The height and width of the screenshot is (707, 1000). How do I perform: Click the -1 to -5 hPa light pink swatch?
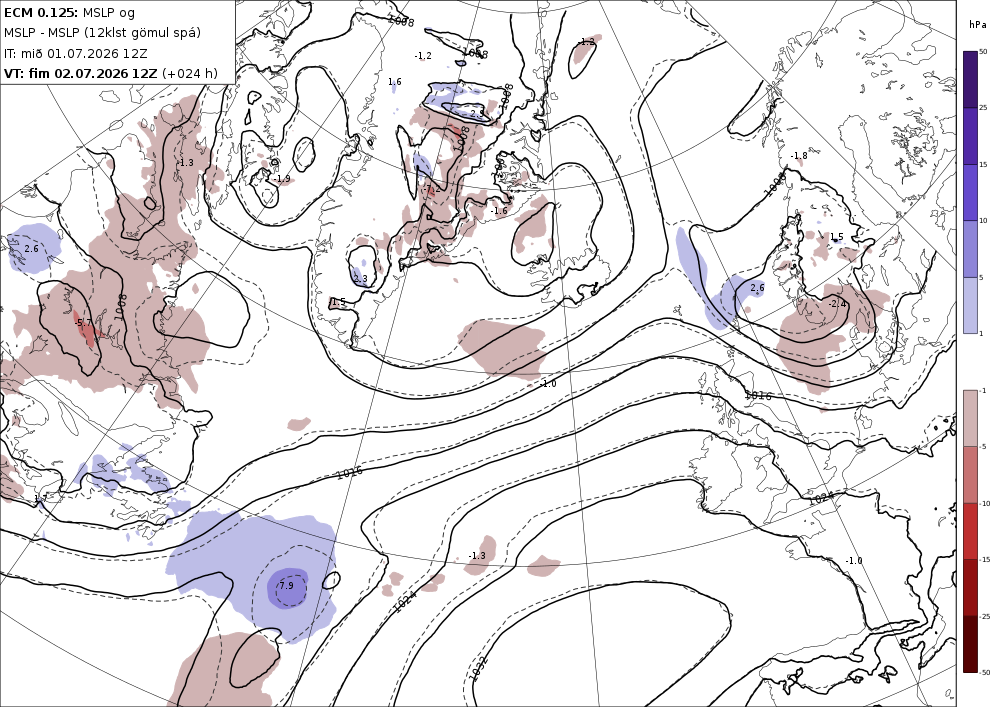pyautogui.click(x=970, y=418)
